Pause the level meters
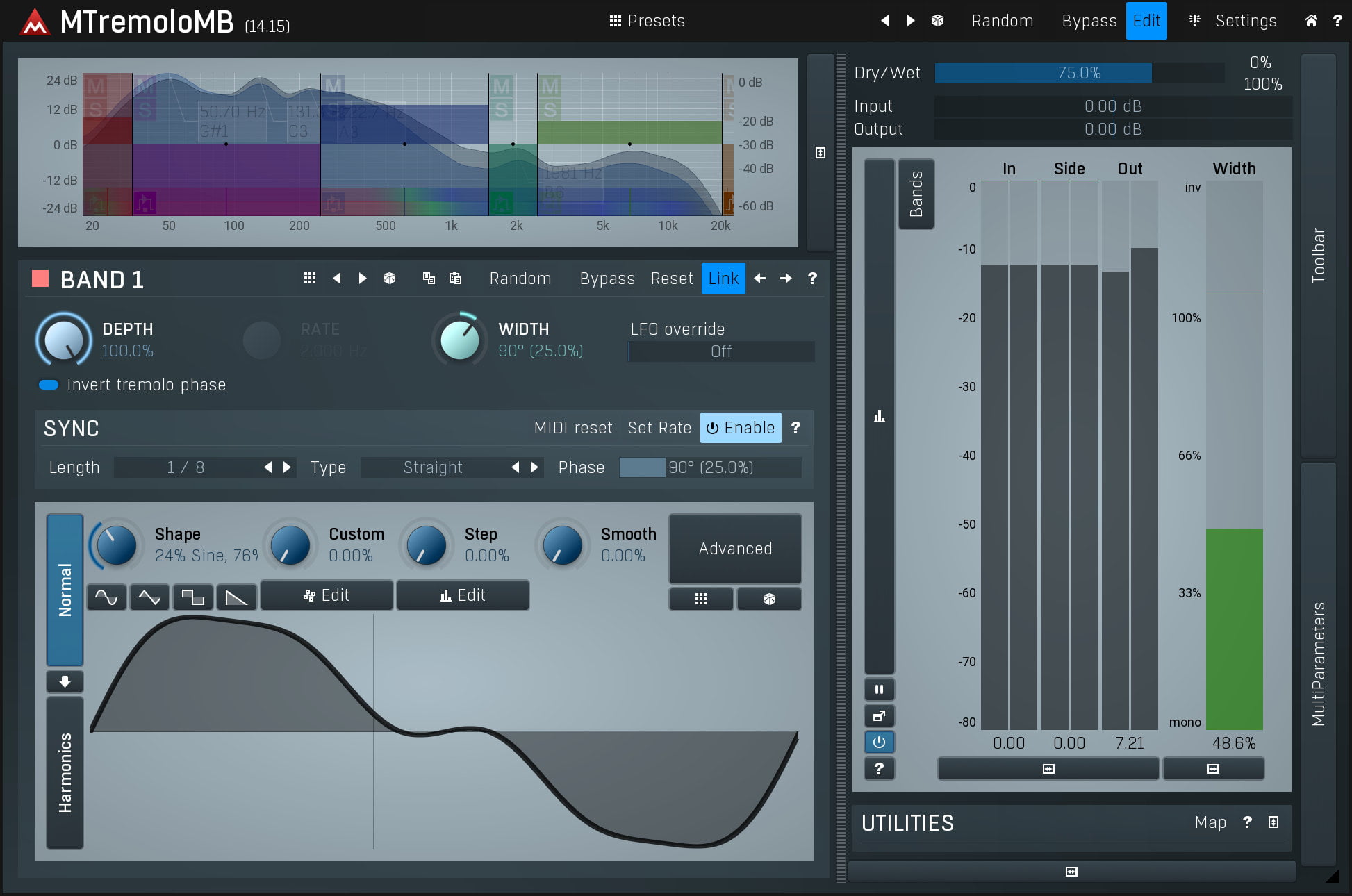 coord(879,690)
